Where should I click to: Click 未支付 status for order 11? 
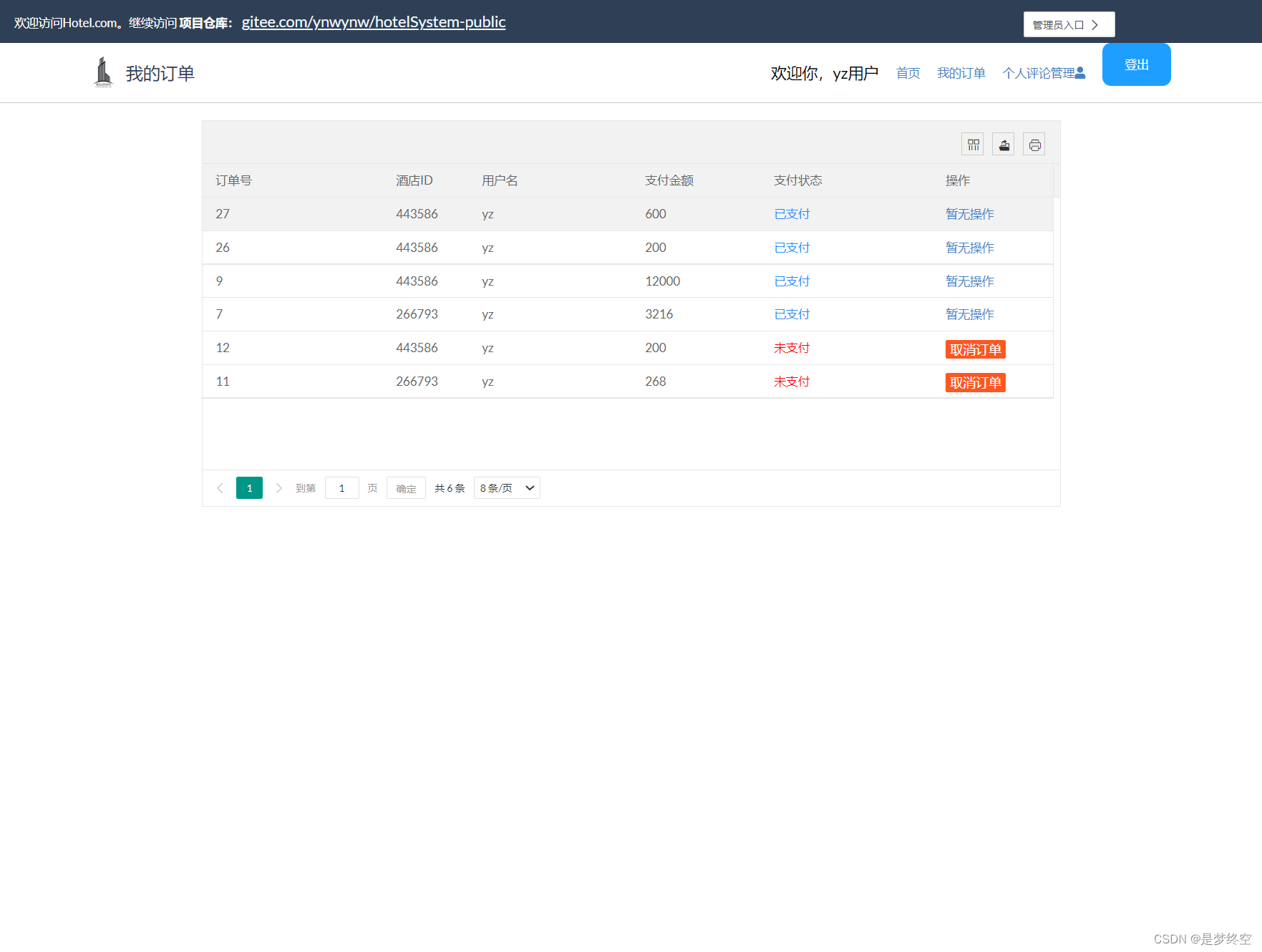(x=792, y=382)
